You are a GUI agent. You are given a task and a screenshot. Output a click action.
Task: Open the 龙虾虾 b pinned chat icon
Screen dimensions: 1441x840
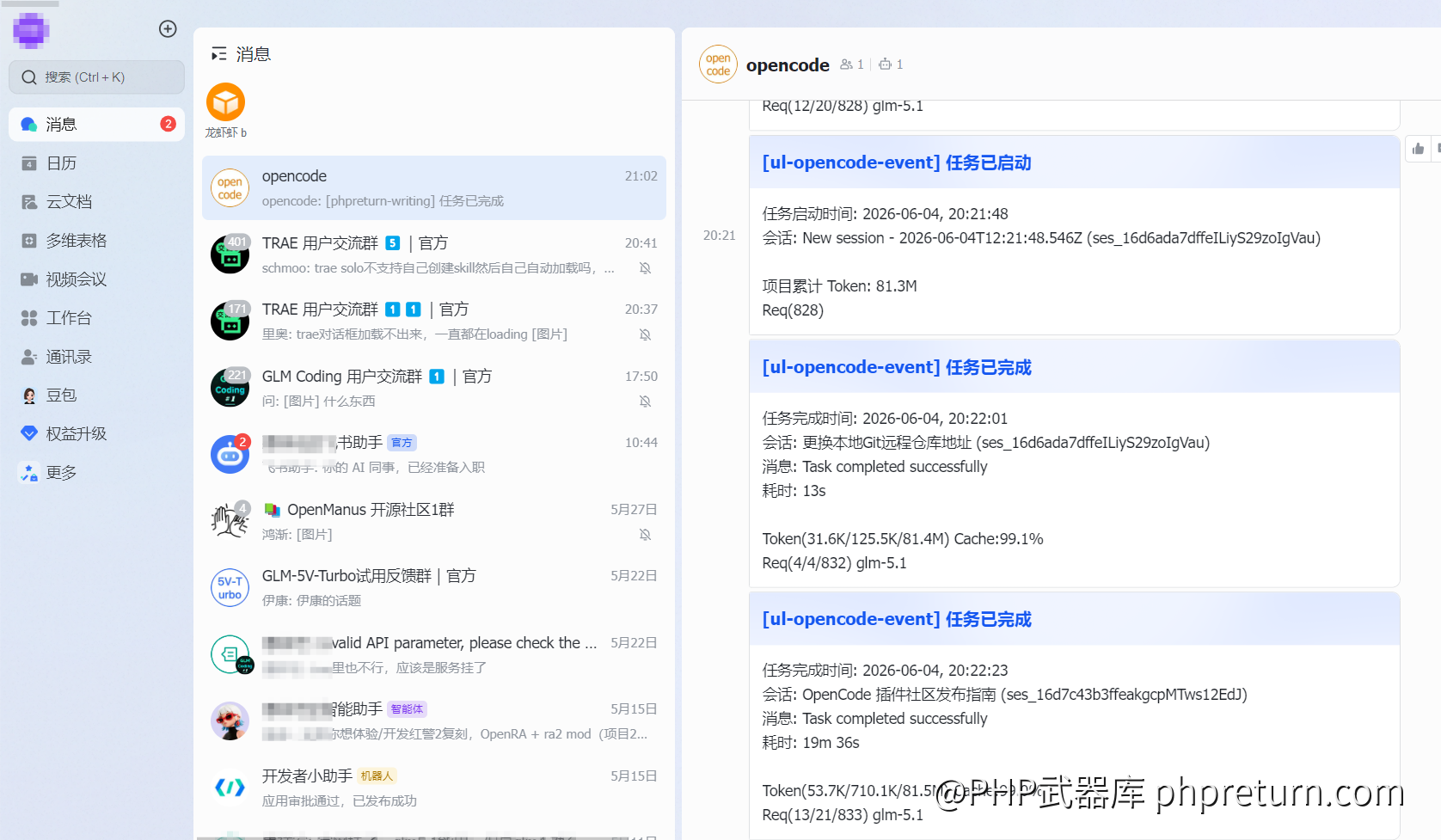click(225, 102)
